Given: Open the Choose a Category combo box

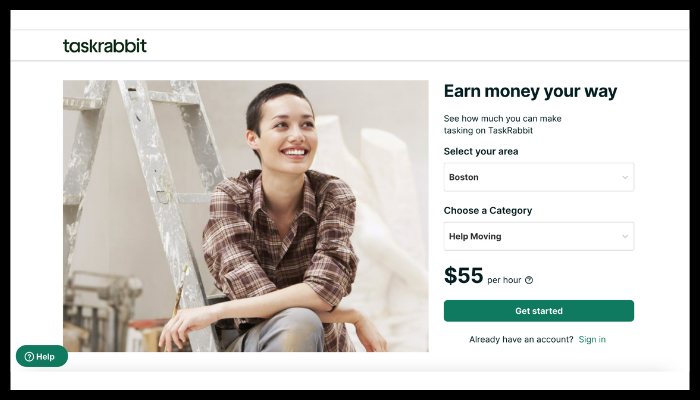Looking at the screenshot, I should 539,236.
